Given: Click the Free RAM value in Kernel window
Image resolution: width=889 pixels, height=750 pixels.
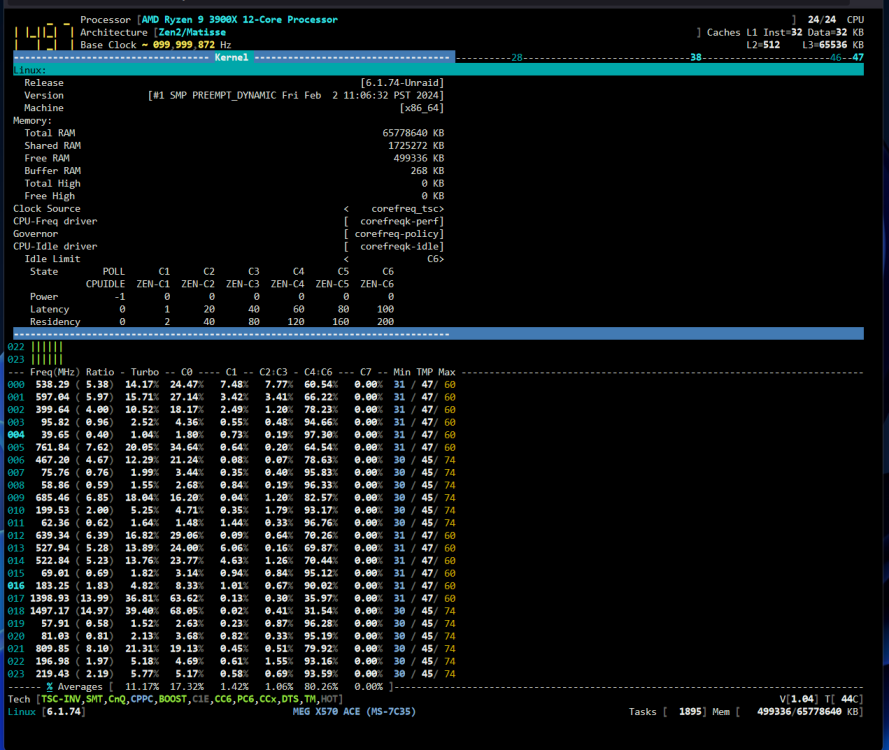Looking at the screenshot, I should 419,158.
